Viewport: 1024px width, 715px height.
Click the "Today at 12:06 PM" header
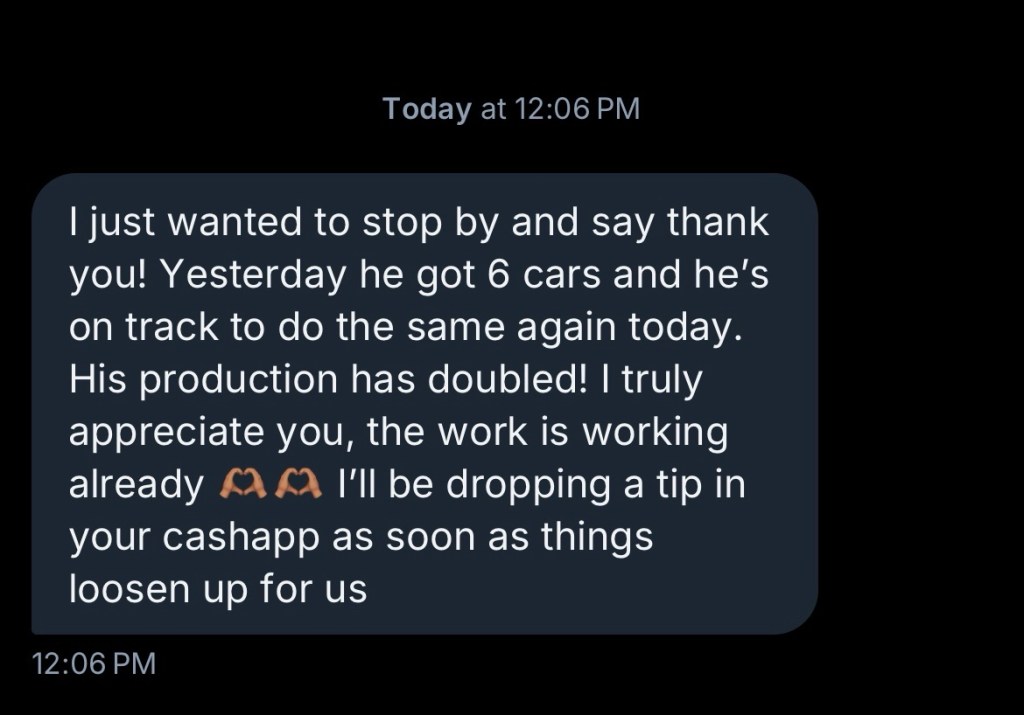[x=511, y=109]
